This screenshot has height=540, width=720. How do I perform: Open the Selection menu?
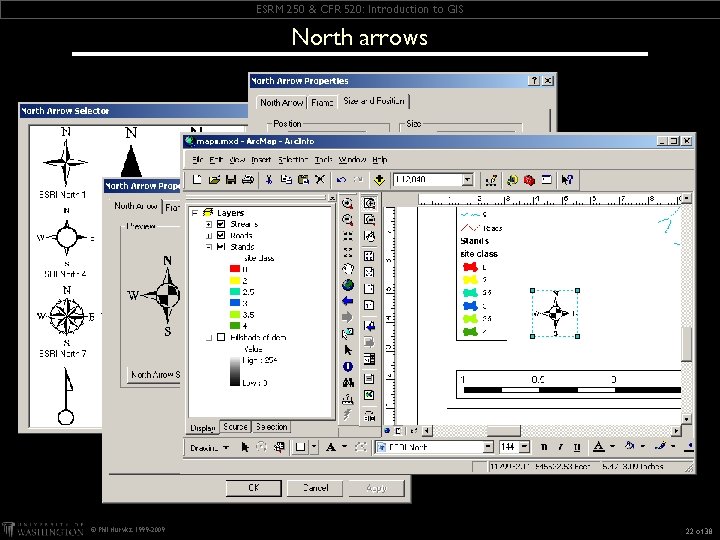[x=292, y=160]
